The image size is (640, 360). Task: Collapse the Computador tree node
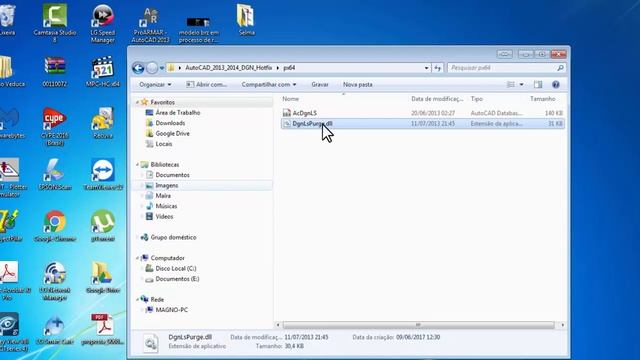coord(138,258)
